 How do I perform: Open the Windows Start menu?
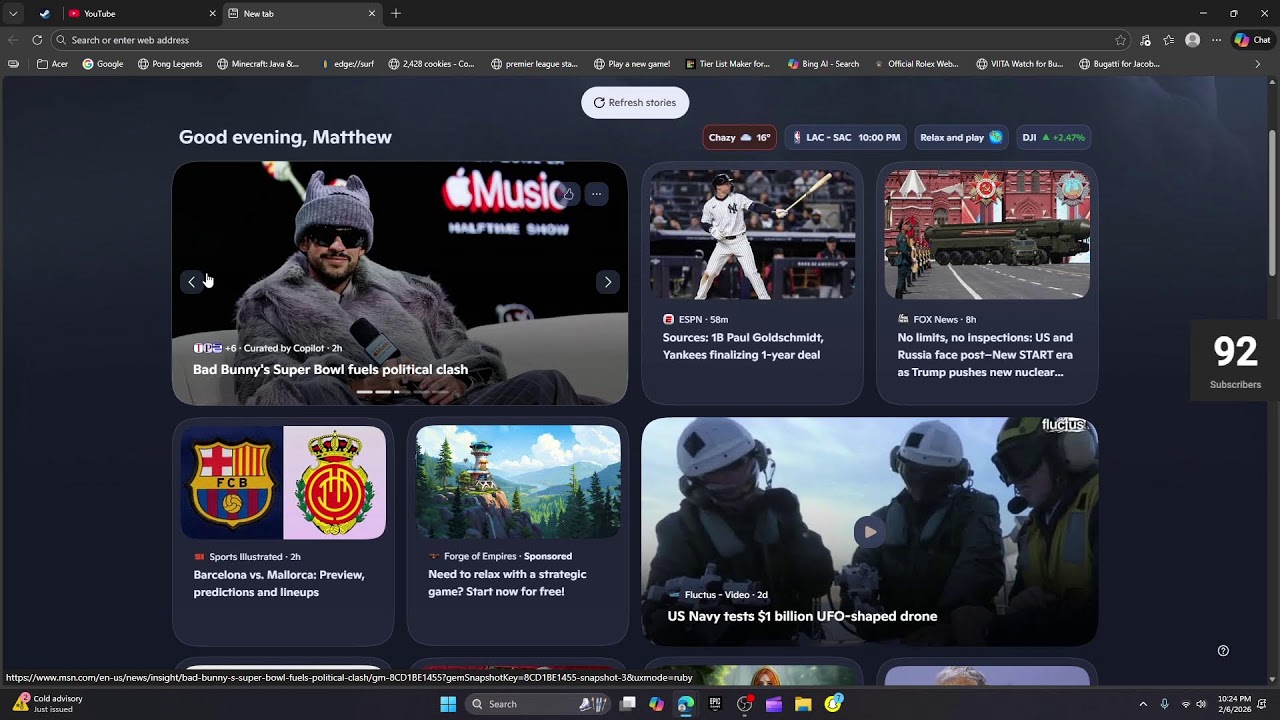(x=448, y=704)
